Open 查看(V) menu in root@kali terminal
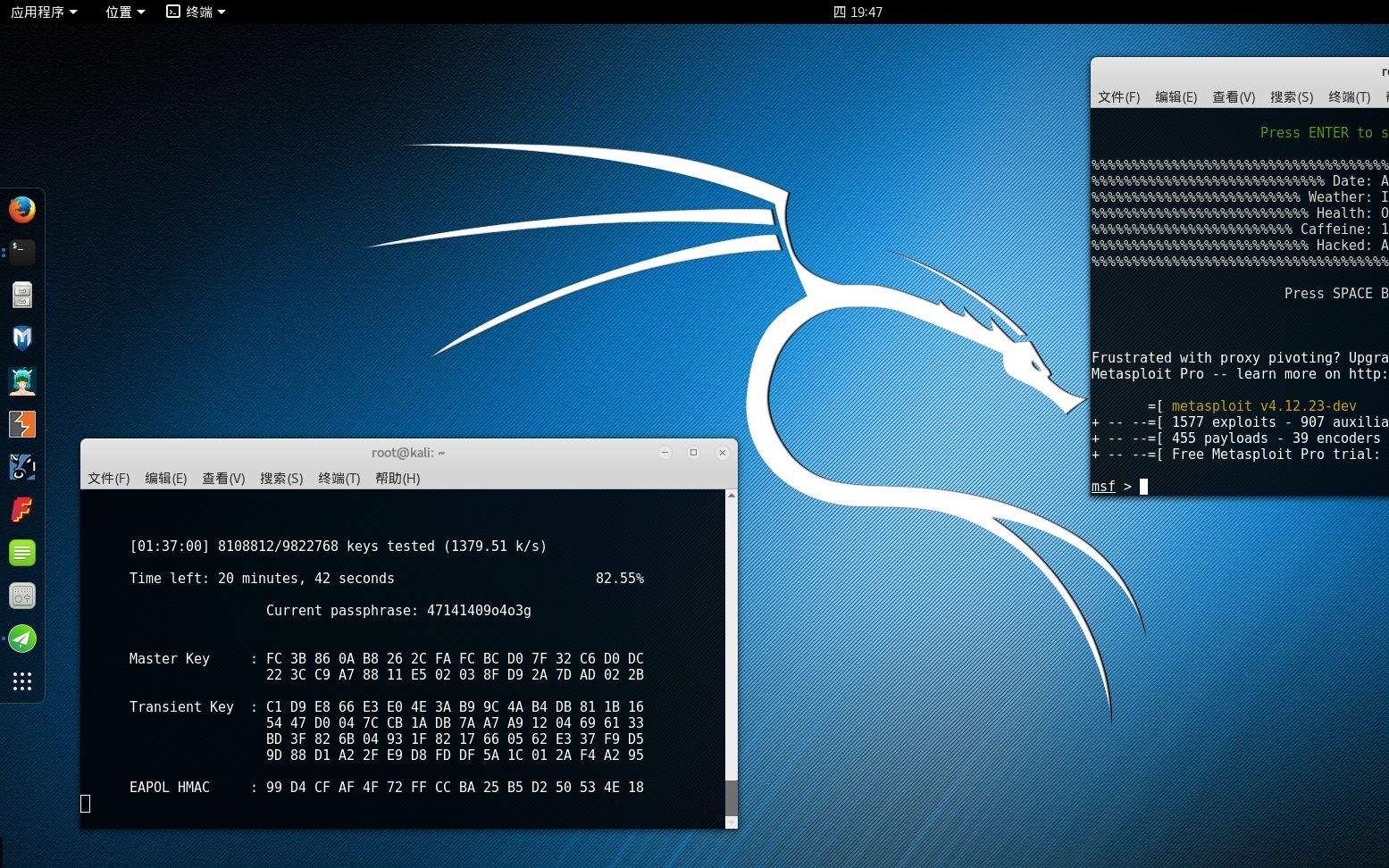This screenshot has height=868, width=1389. point(223,479)
